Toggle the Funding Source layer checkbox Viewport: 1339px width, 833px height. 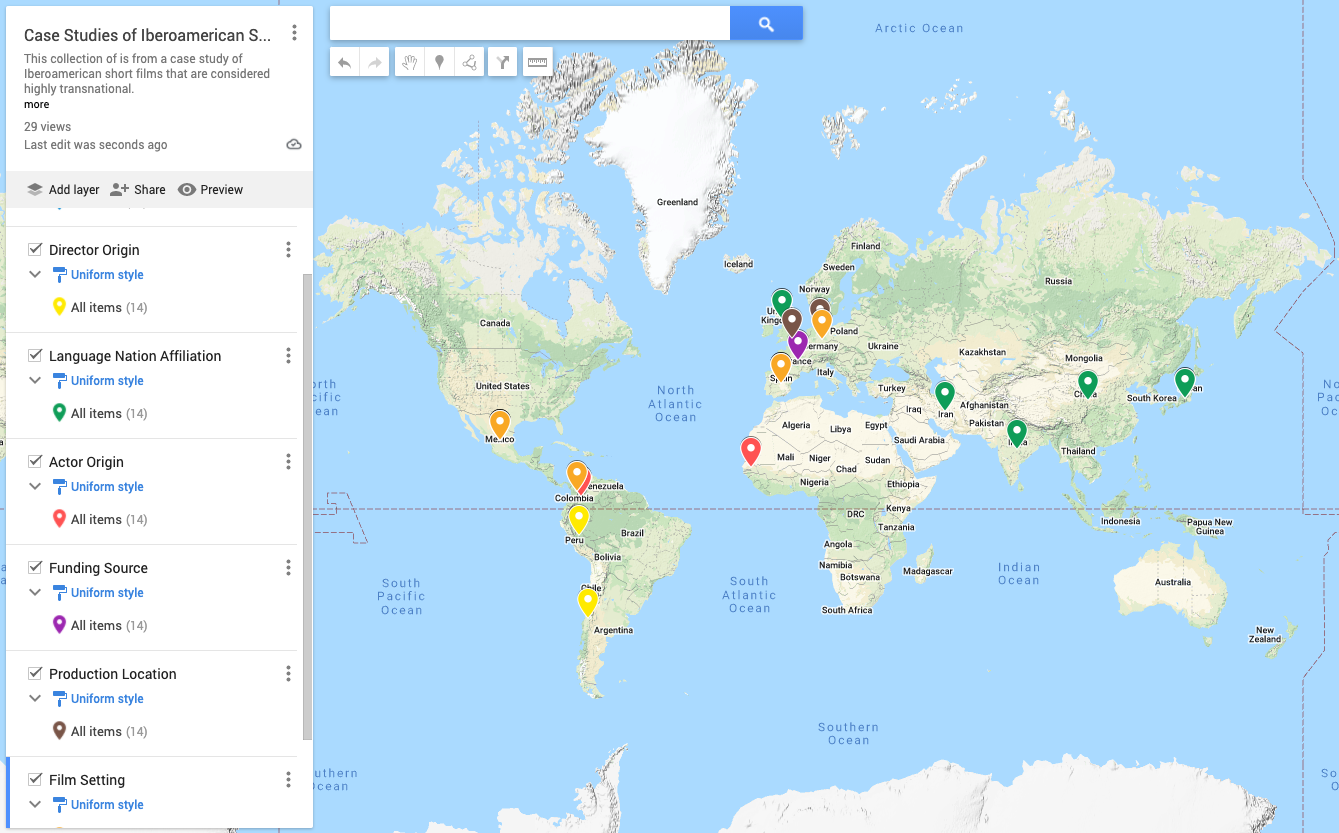[x=35, y=568]
